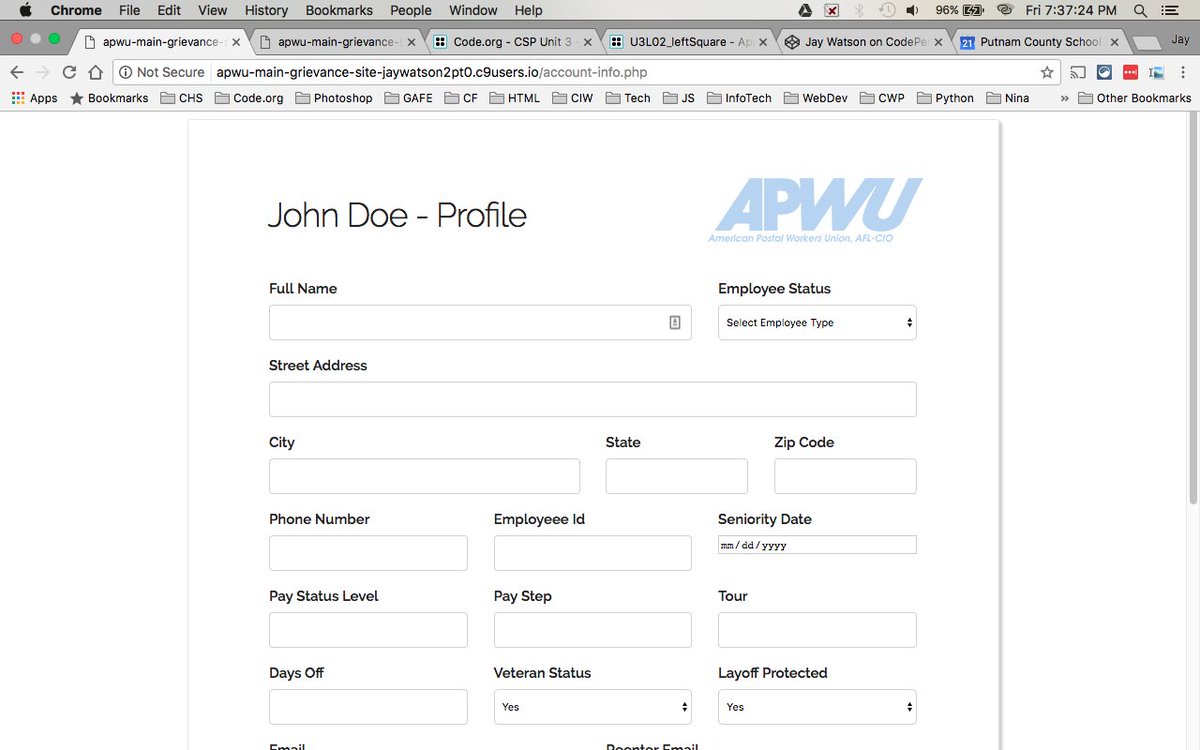This screenshot has width=1200, height=750.
Task: Click the Wi-Fi status icon
Action: pos(1005,10)
